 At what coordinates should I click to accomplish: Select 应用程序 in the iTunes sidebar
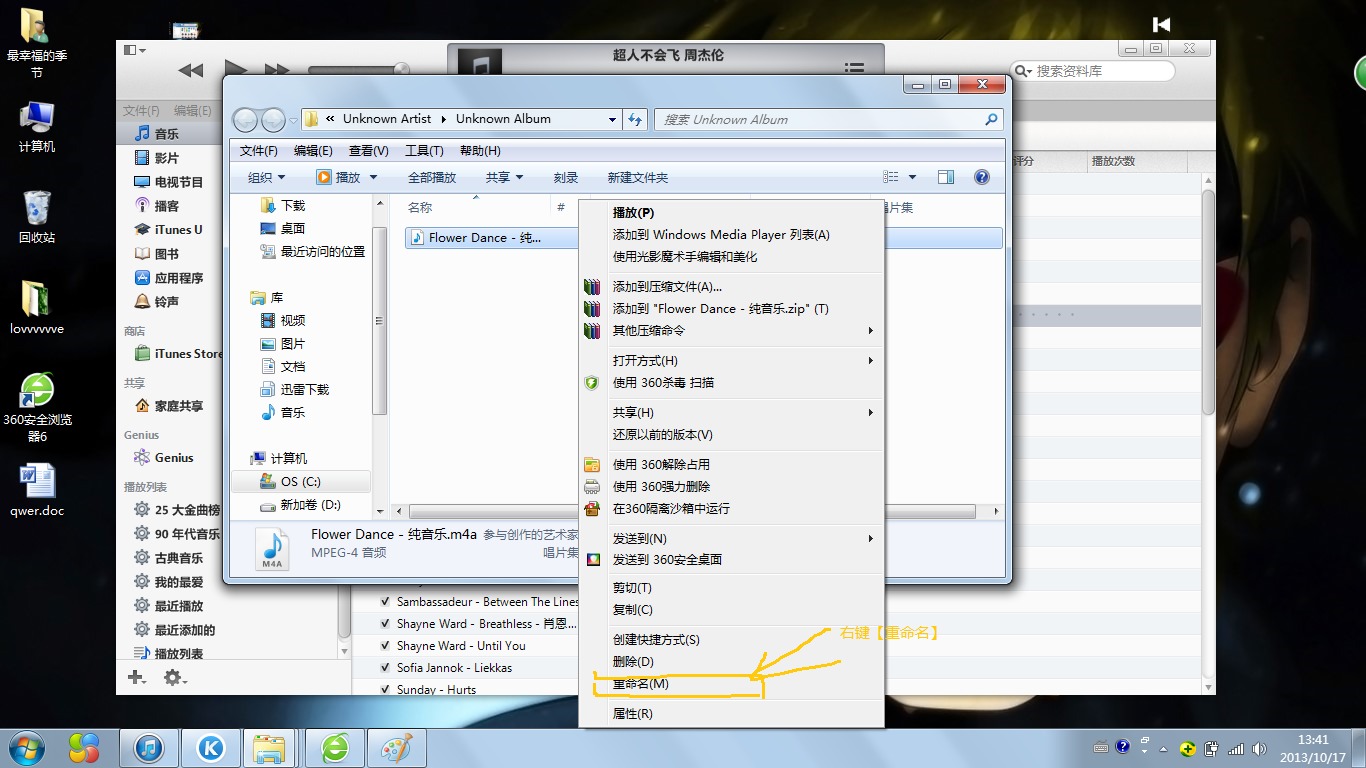tap(166, 278)
